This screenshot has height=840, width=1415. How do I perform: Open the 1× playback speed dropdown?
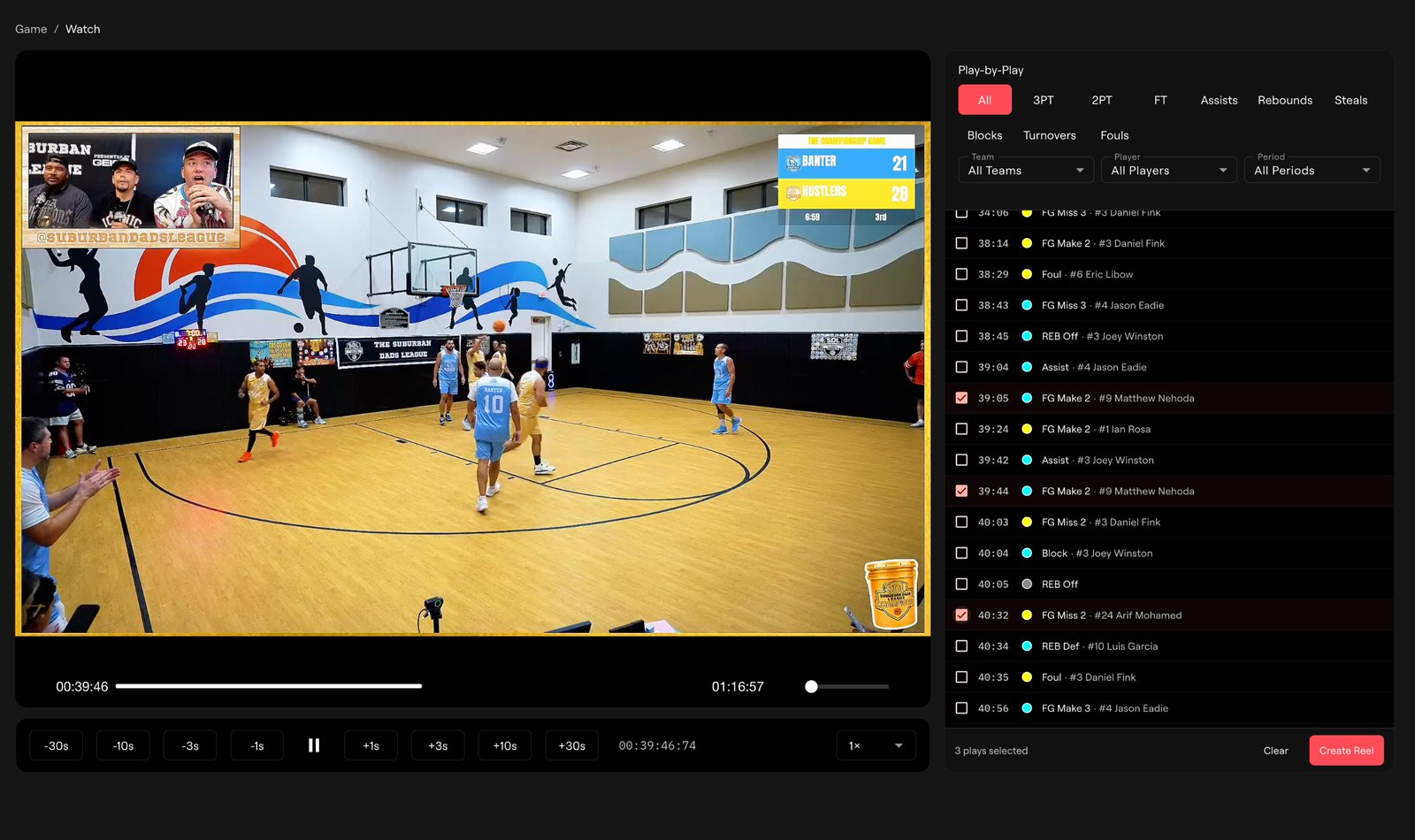[876, 745]
